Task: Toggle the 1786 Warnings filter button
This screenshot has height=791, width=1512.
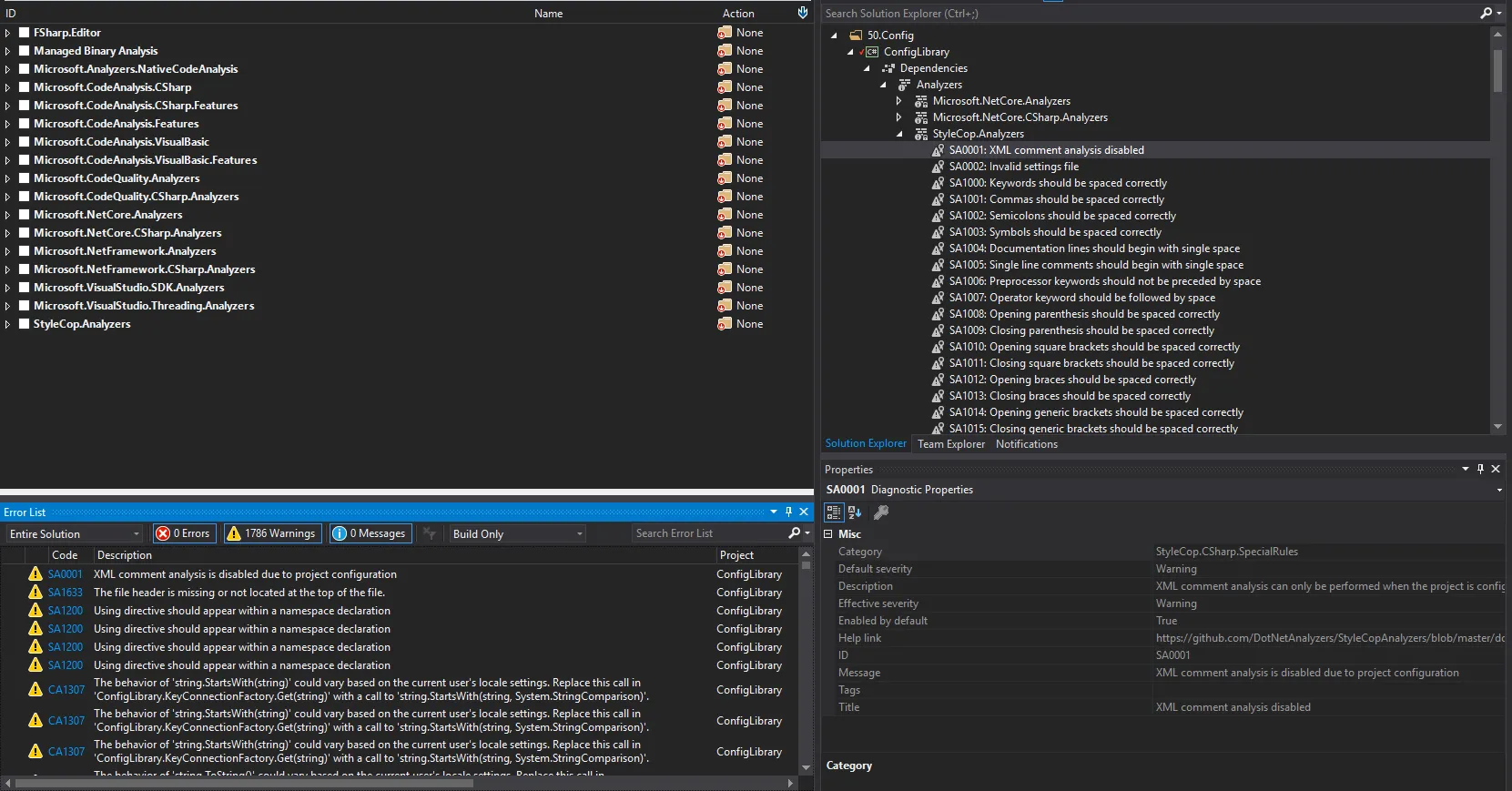Action: point(271,533)
